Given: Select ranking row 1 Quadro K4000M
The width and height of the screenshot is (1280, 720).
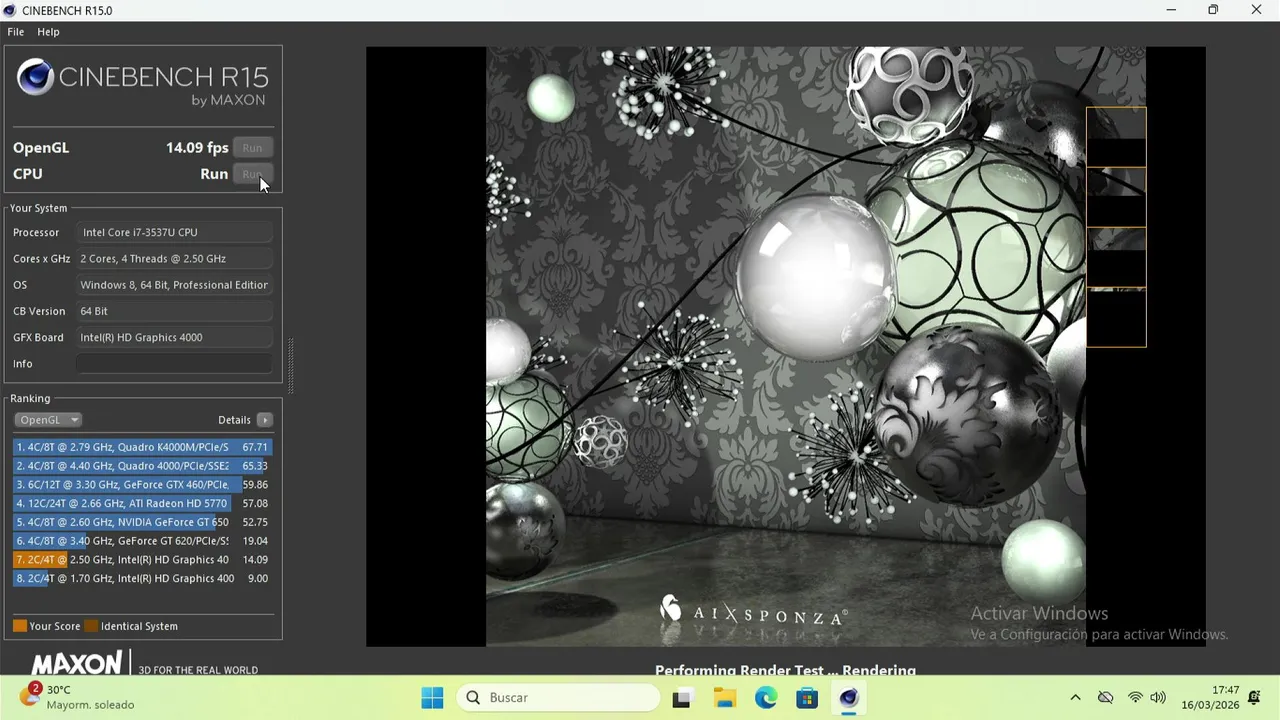Looking at the screenshot, I should tap(142, 447).
